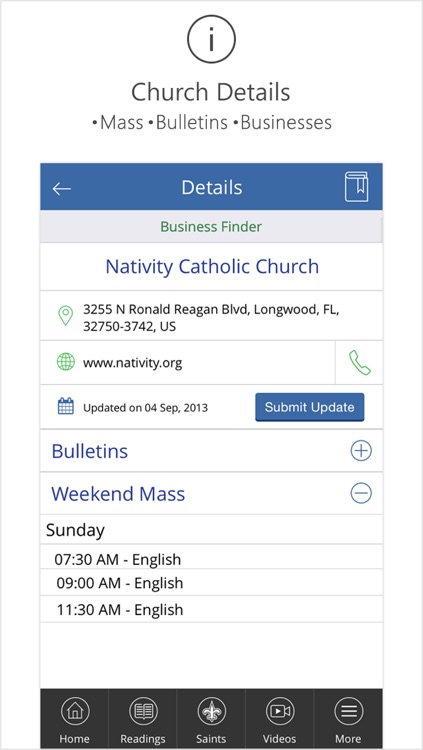
Task: Tap the Bulletins heading text
Action: 90,451
